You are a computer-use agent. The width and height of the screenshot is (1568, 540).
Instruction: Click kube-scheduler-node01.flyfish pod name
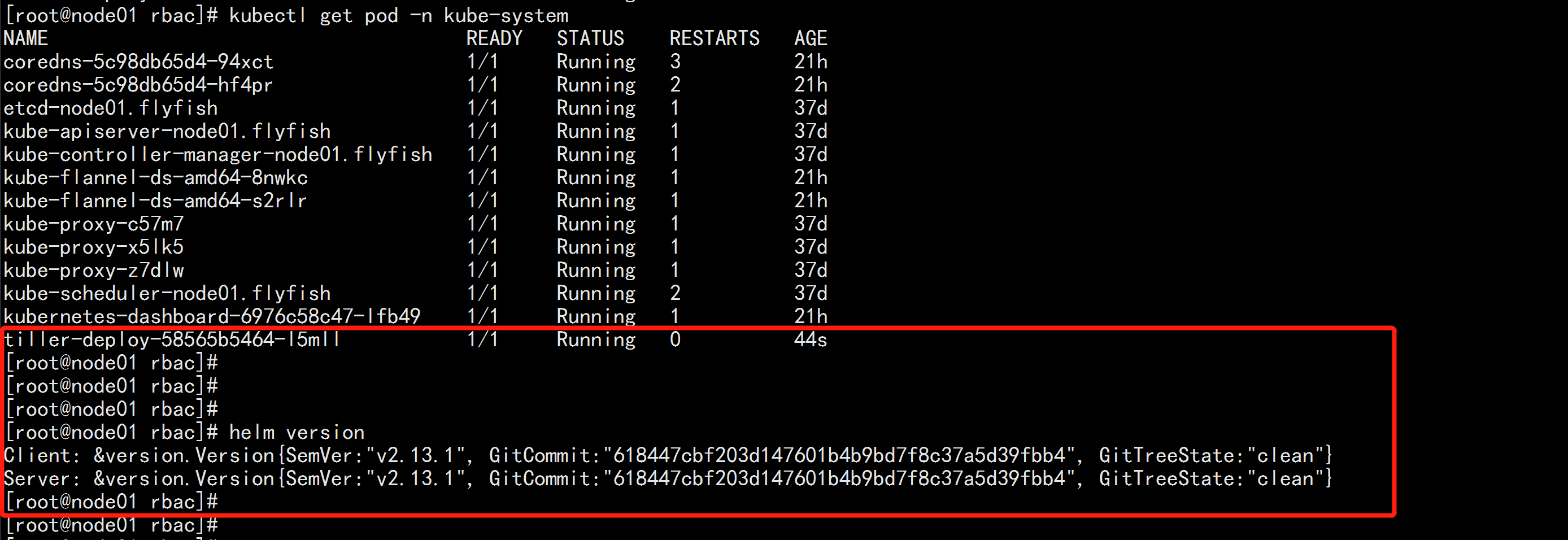pos(167,293)
